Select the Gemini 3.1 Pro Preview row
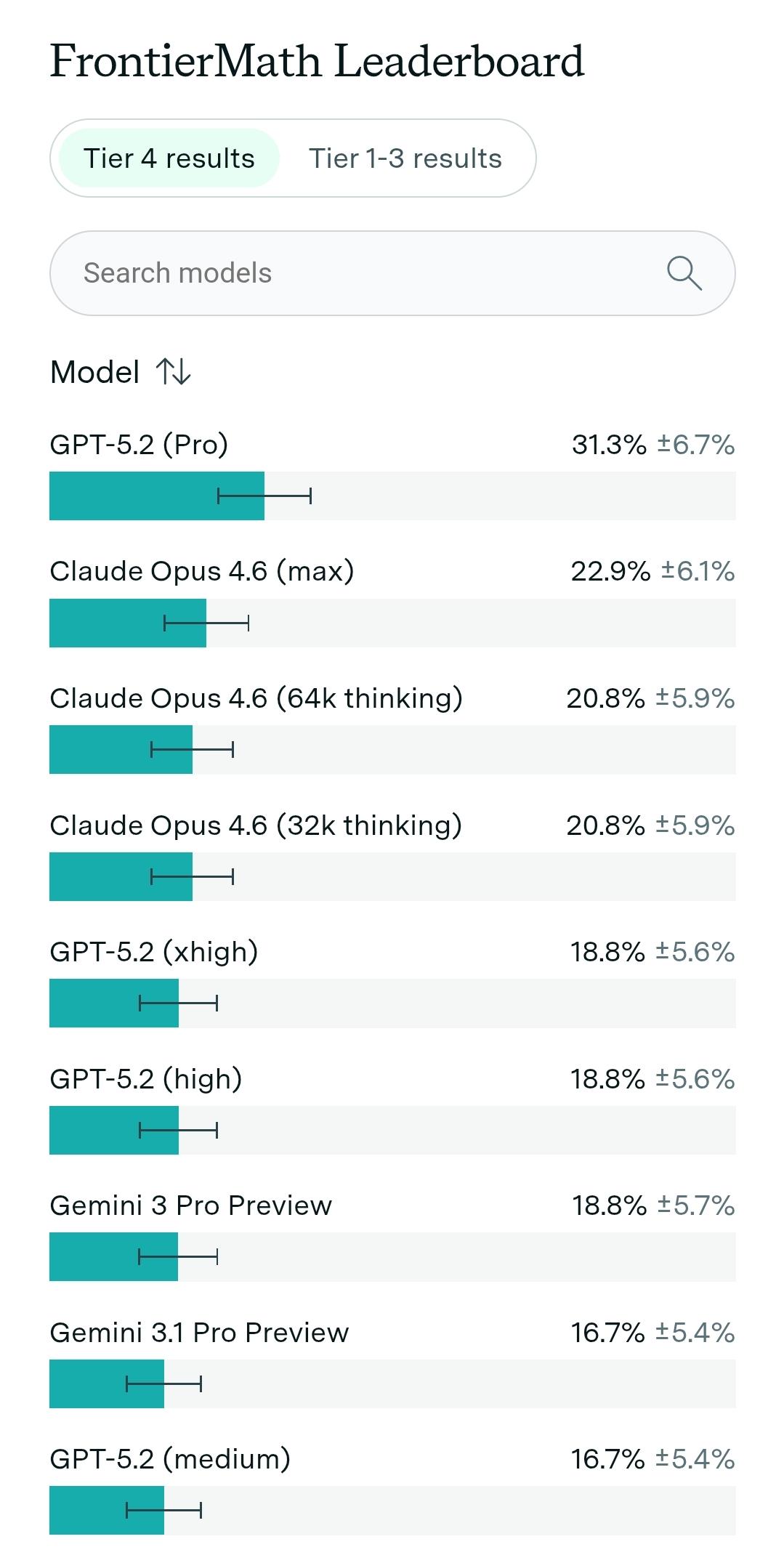The width and height of the screenshot is (784, 1547). click(x=199, y=1333)
